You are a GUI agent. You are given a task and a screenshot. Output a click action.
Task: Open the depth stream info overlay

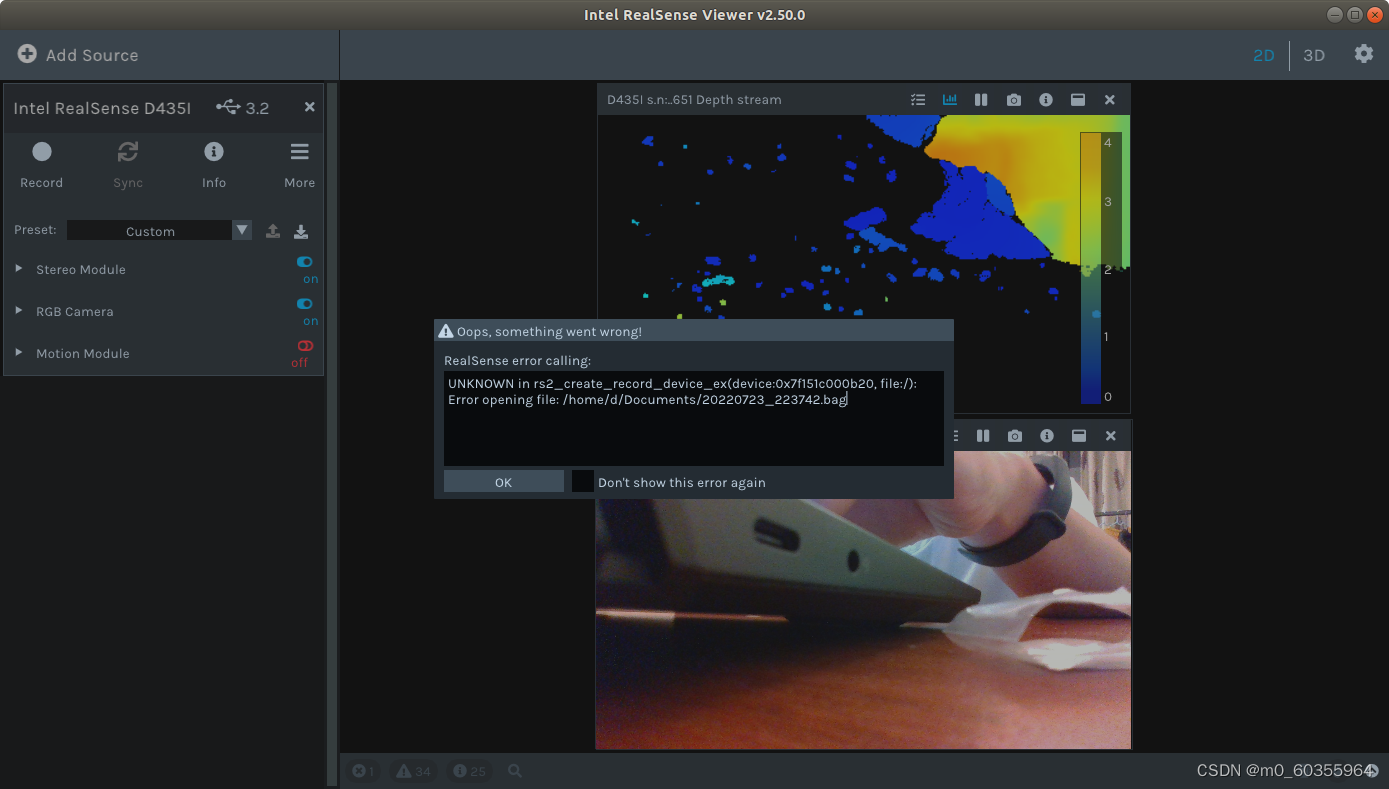click(x=1045, y=99)
